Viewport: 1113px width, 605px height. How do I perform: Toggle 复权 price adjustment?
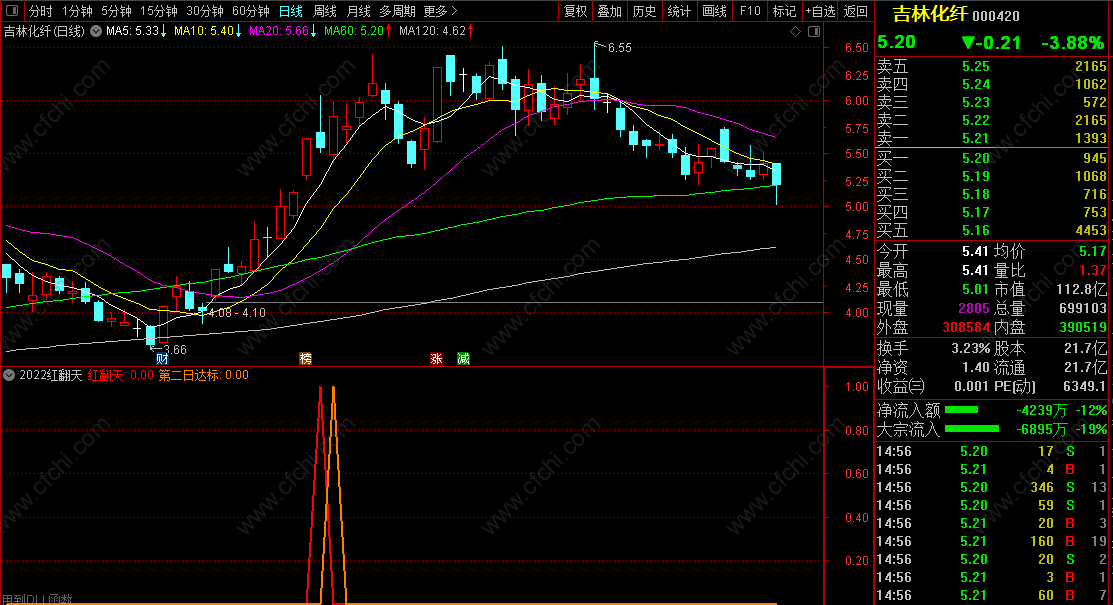[x=575, y=11]
